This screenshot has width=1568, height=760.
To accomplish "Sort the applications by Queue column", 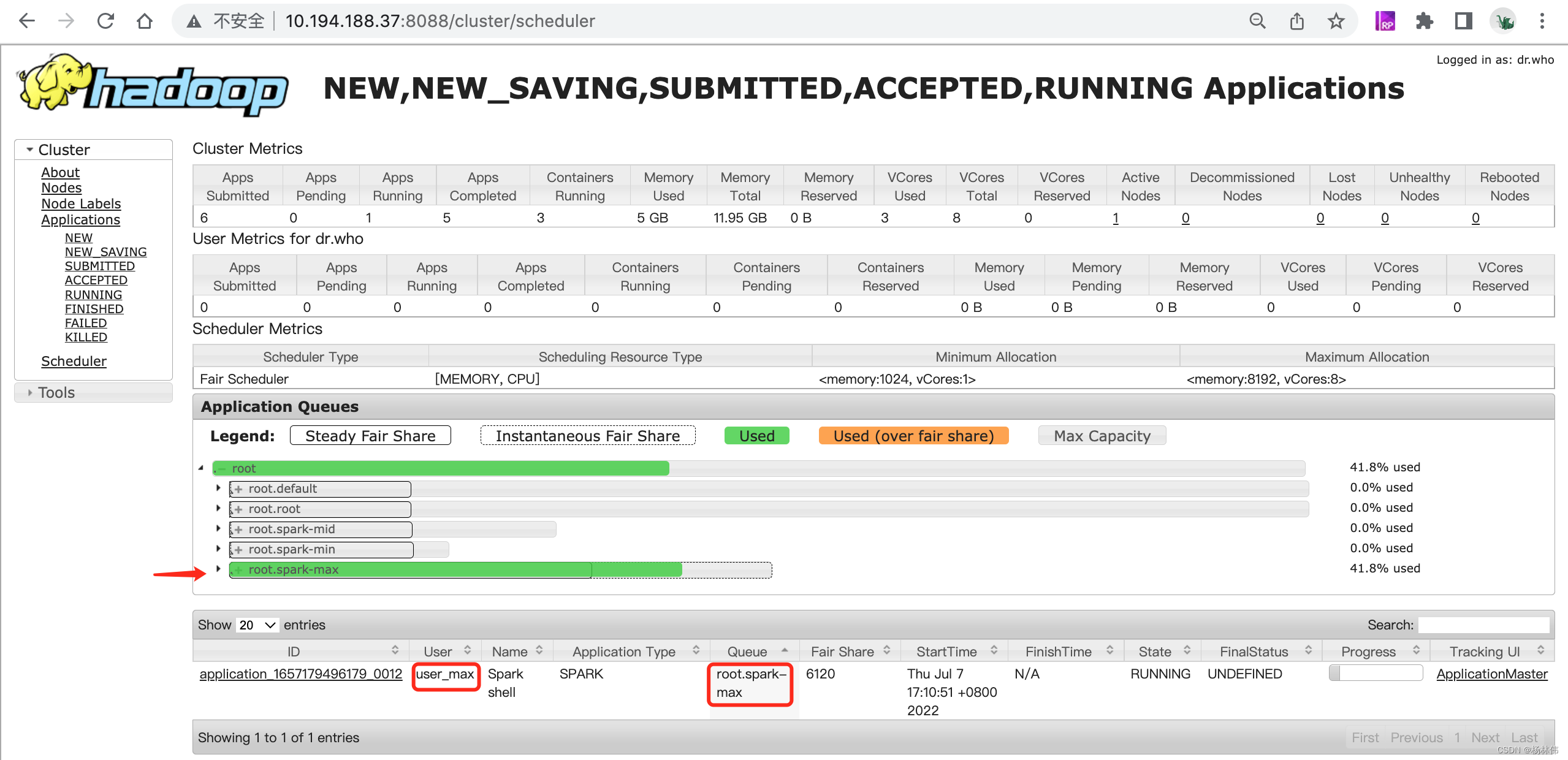I will 747,651.
